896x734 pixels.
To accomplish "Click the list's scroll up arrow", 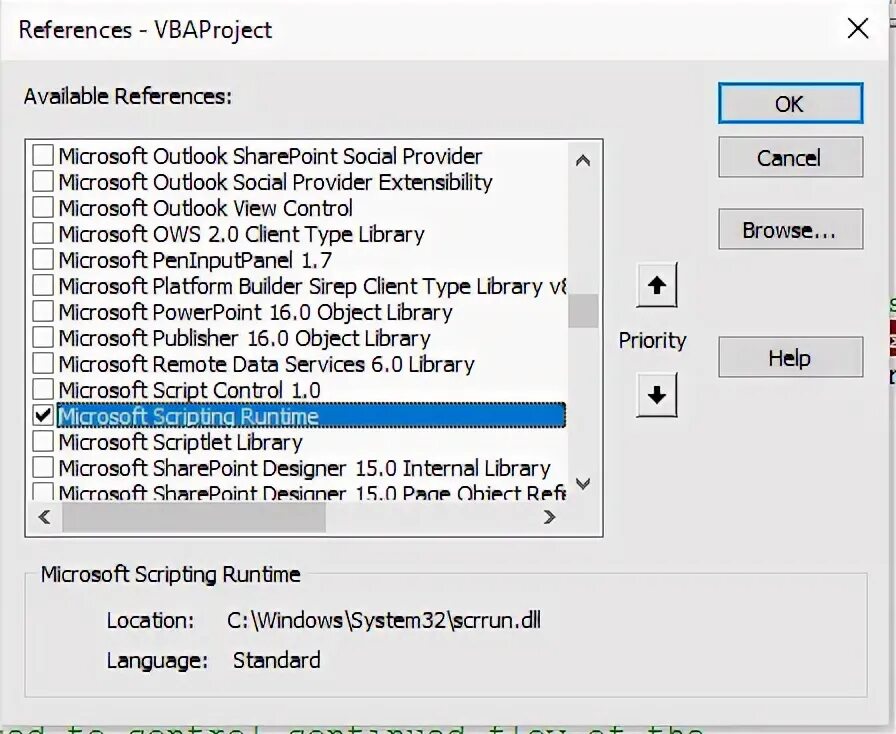I will point(583,161).
